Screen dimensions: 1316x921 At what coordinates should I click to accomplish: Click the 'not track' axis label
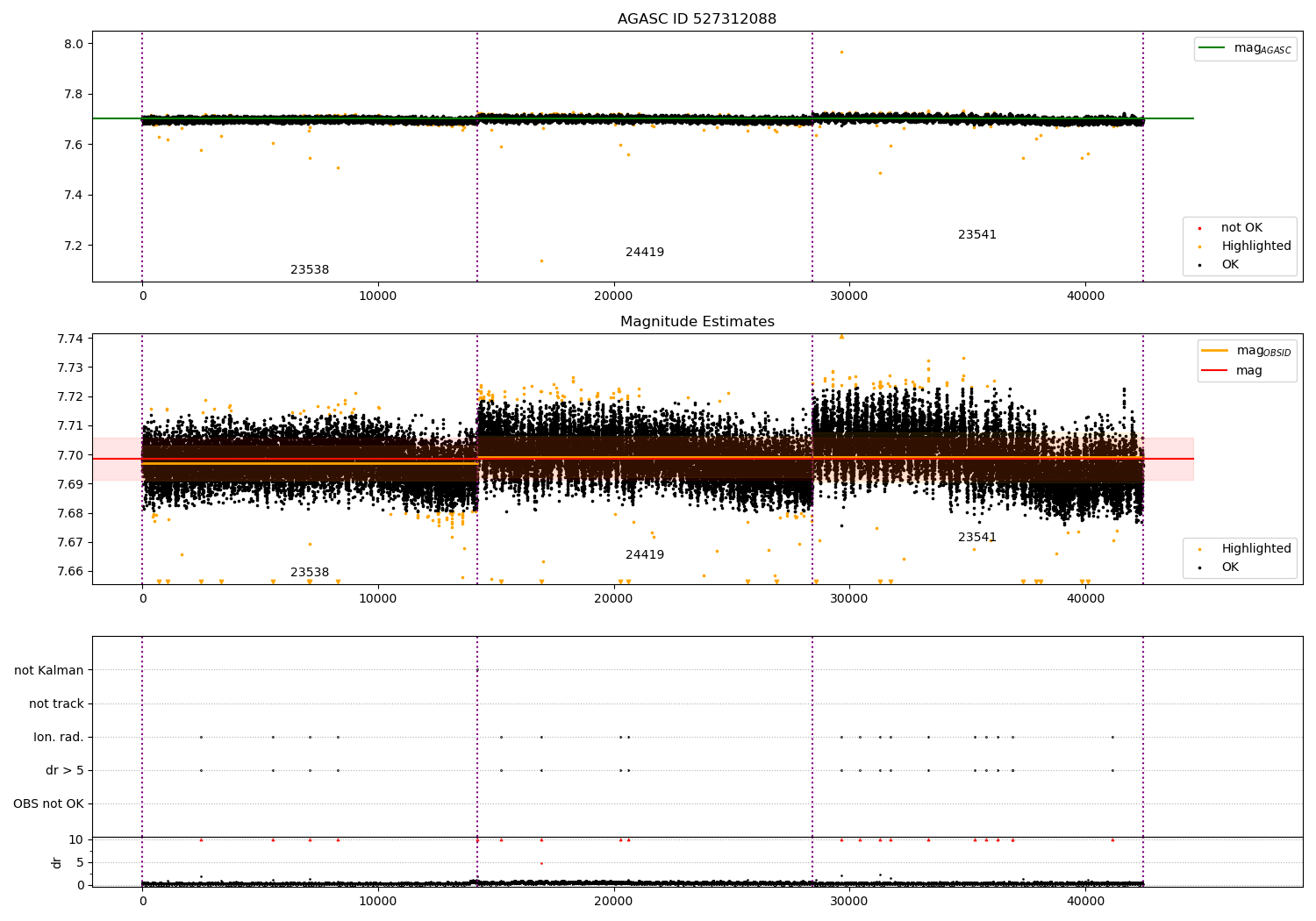[56, 704]
